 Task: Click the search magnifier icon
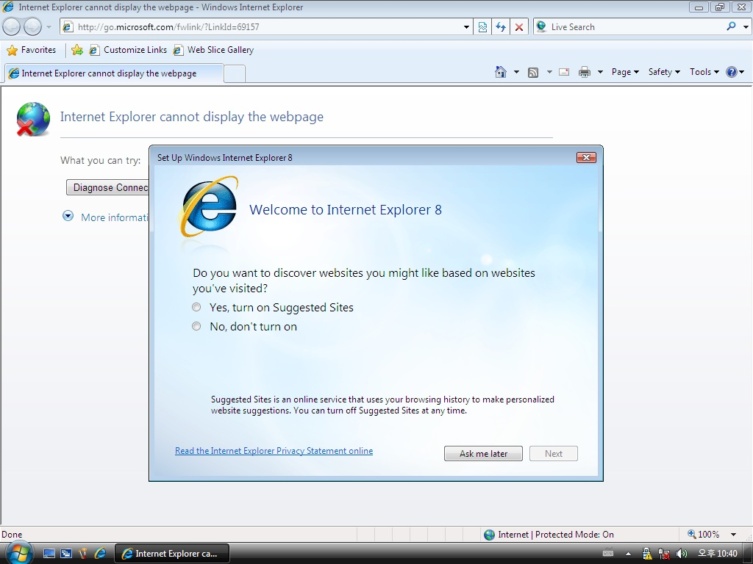coord(731,26)
